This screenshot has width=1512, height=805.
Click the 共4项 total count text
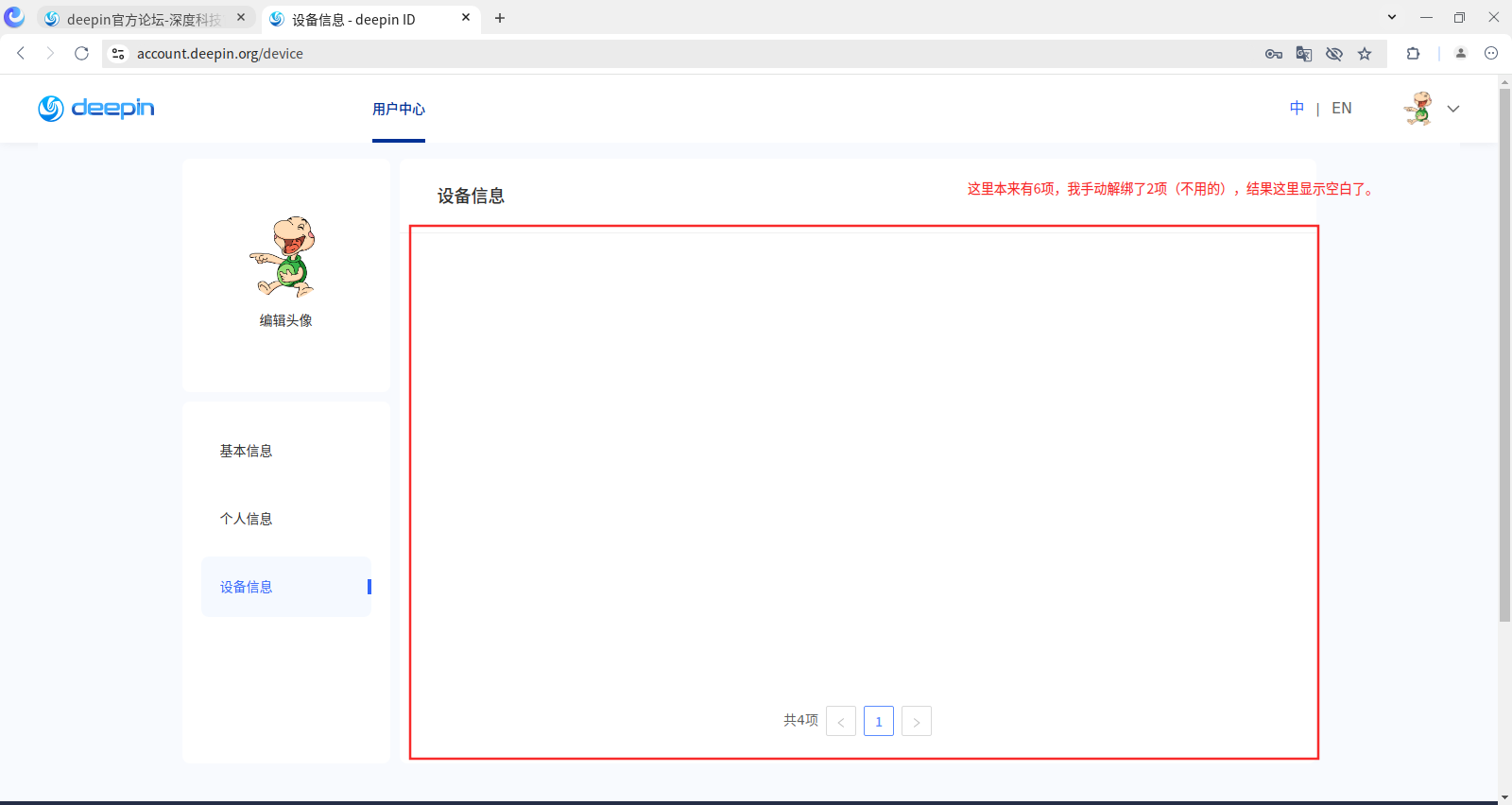point(800,720)
